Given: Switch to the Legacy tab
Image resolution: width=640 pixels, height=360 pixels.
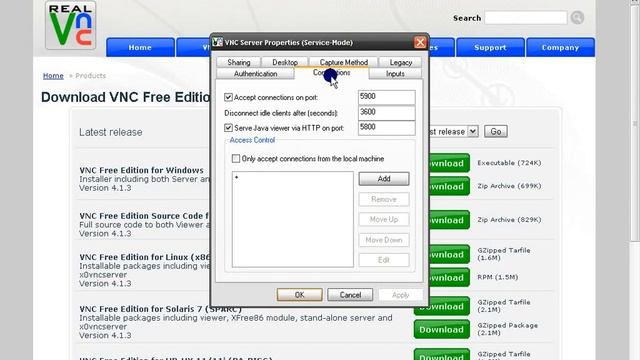Looking at the screenshot, I should point(400,62).
